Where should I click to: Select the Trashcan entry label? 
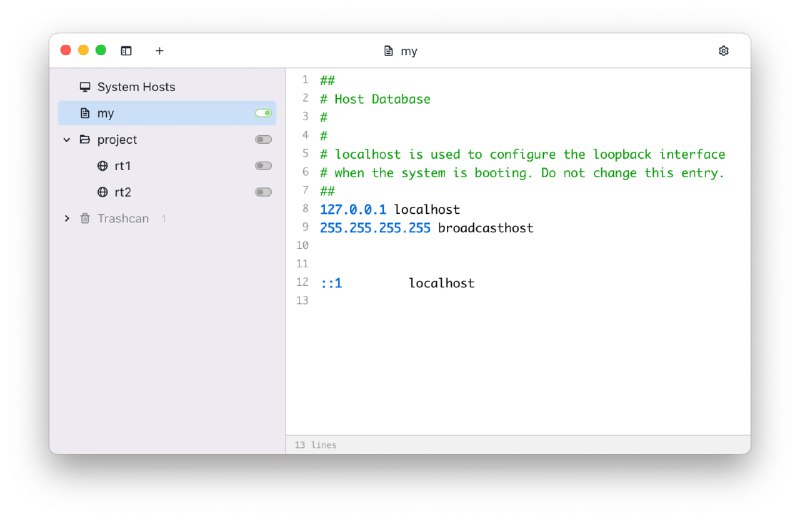pyautogui.click(x=122, y=218)
